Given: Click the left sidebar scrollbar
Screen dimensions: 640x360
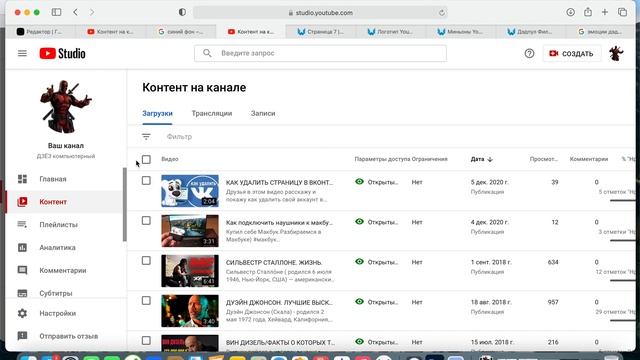Looking at the screenshot, I should click(x=124, y=204).
